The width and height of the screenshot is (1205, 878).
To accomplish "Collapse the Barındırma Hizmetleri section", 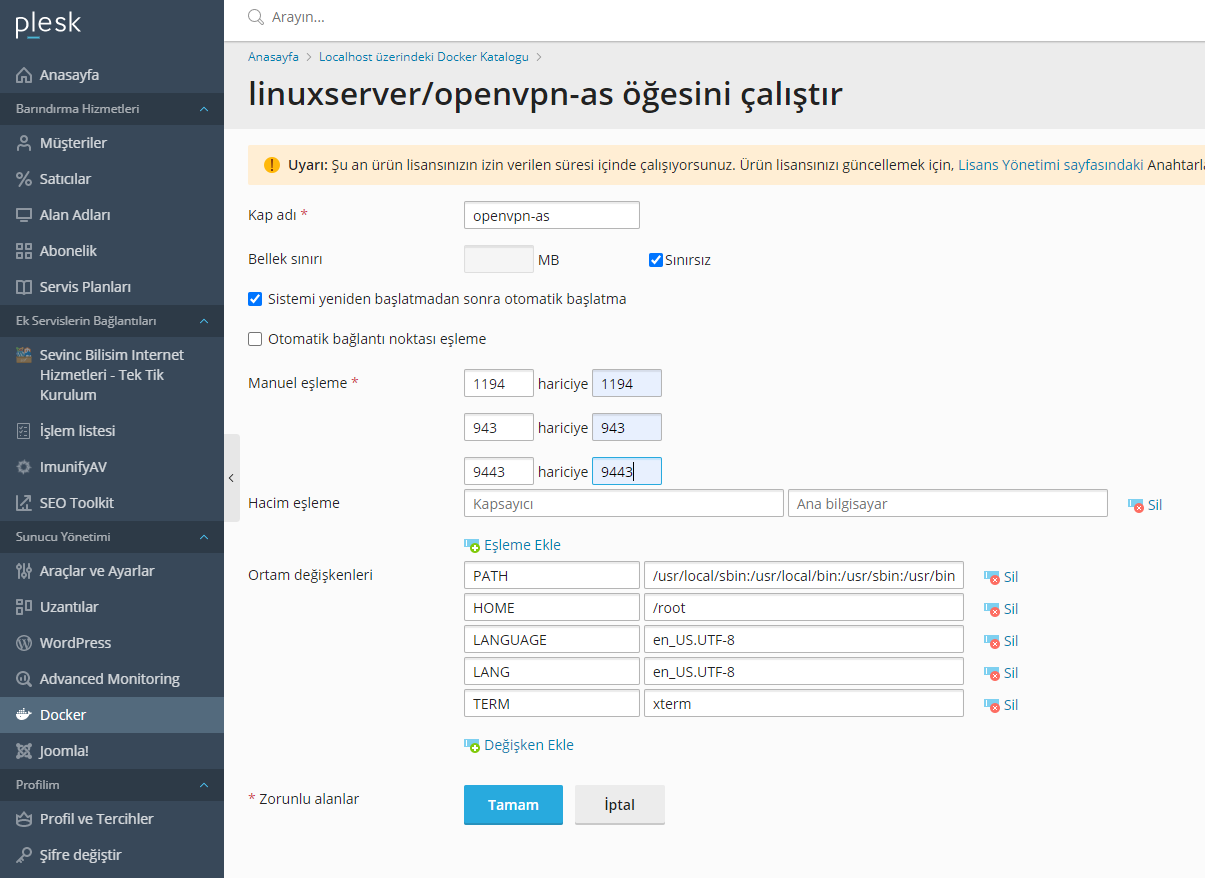I will tap(204, 109).
